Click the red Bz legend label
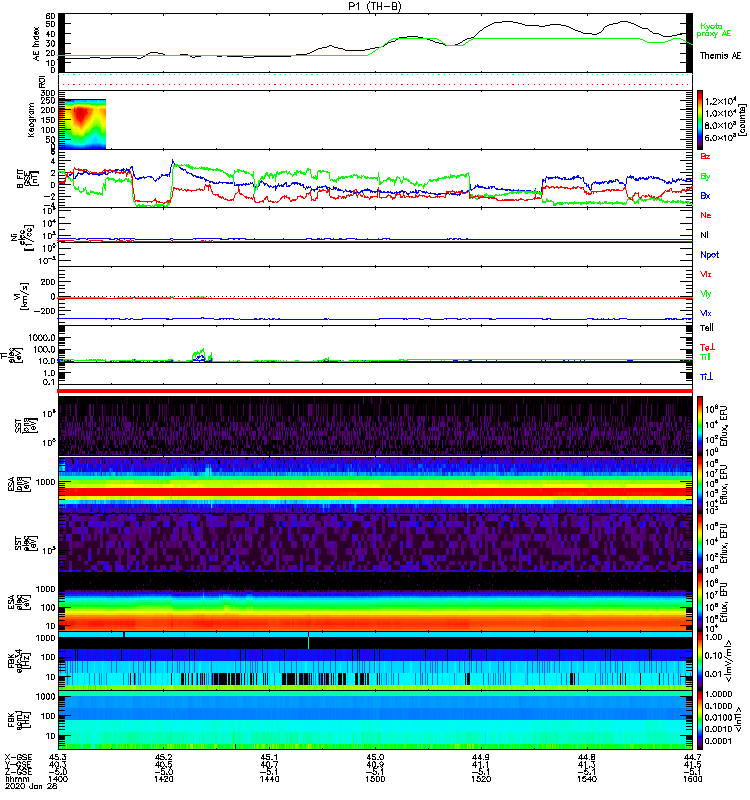Viewport: 750px width, 800px height. click(706, 157)
